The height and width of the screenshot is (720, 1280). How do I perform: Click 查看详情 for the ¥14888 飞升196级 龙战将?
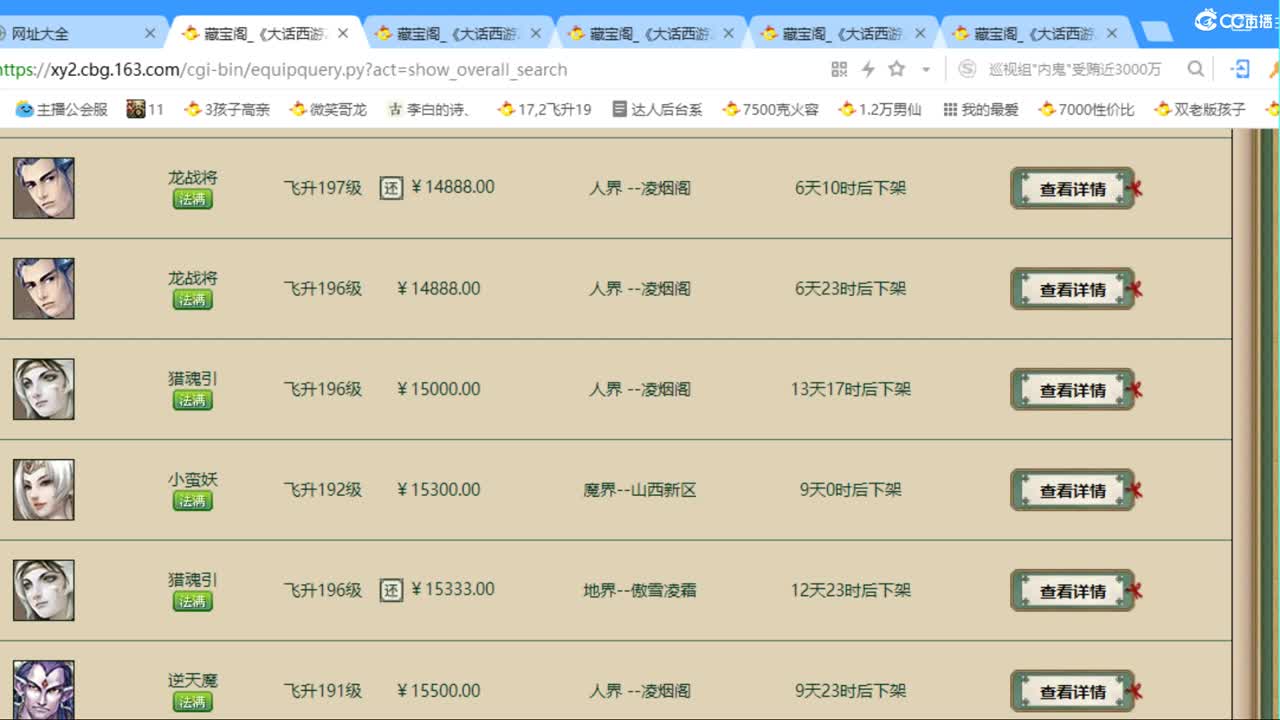1073,289
